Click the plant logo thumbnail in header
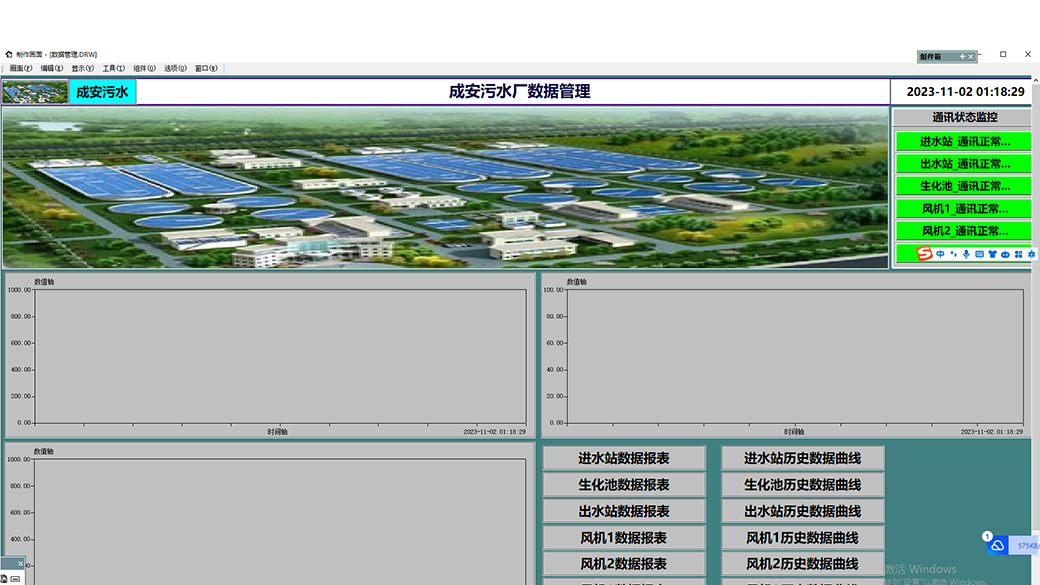This screenshot has width=1040, height=585. pyautogui.click(x=35, y=92)
